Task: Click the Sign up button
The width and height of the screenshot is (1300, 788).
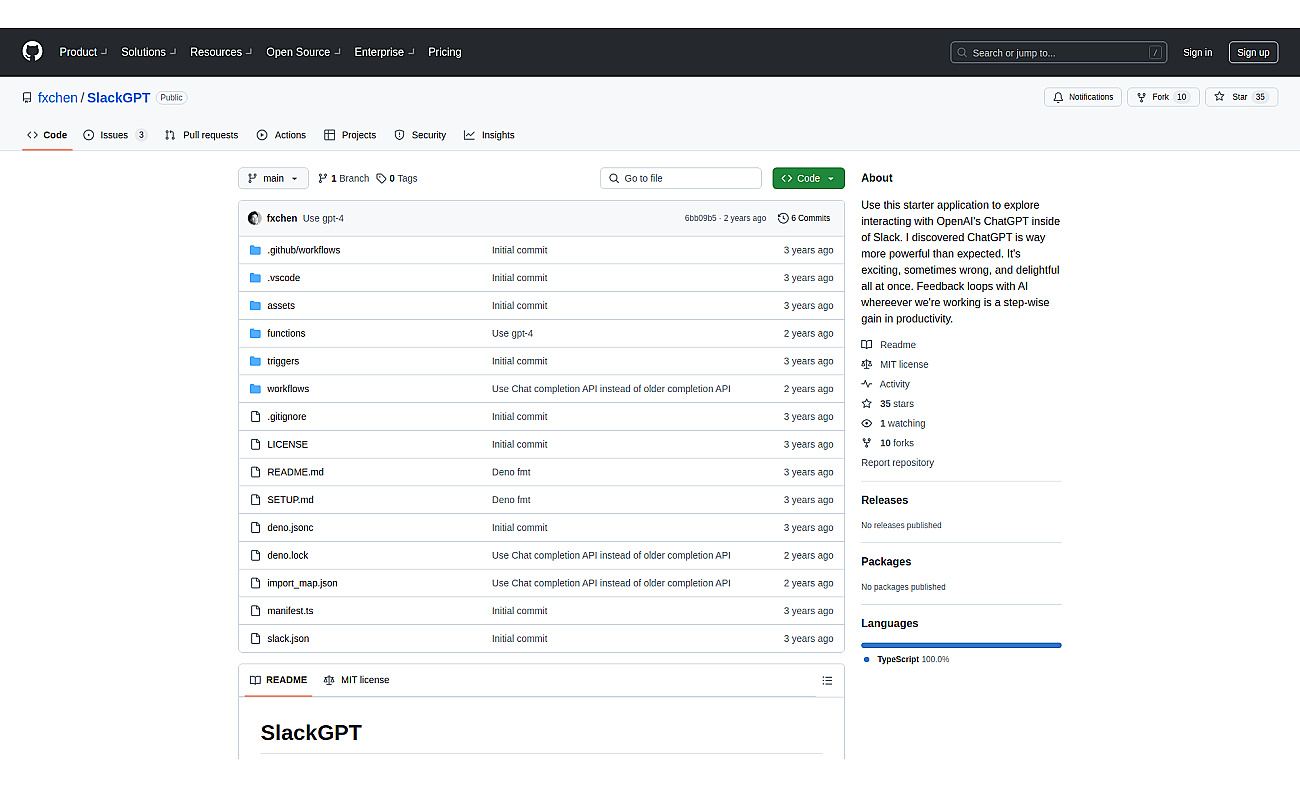Action: click(1253, 53)
